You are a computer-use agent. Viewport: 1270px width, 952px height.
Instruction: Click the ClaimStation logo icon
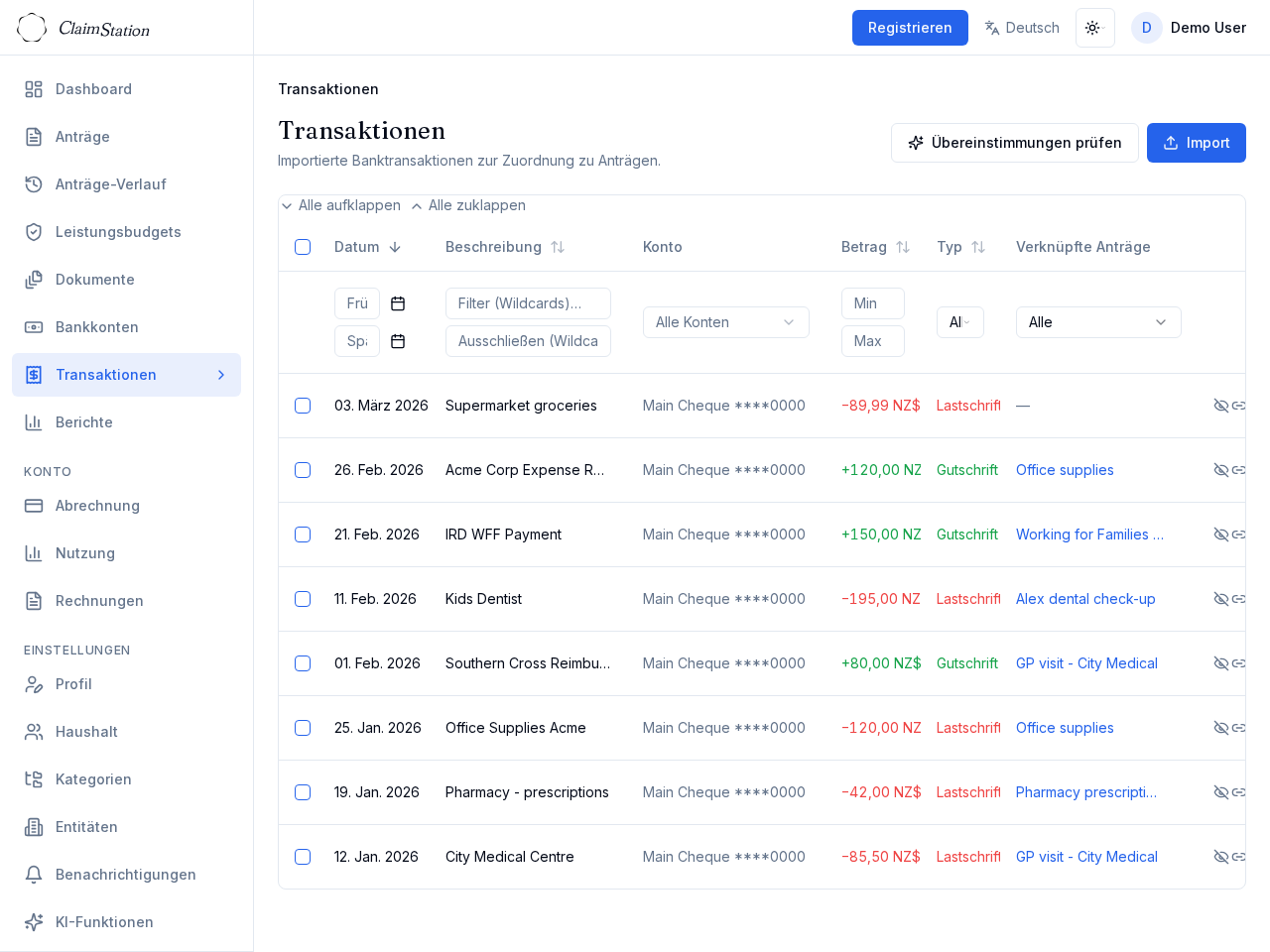[x=32, y=28]
